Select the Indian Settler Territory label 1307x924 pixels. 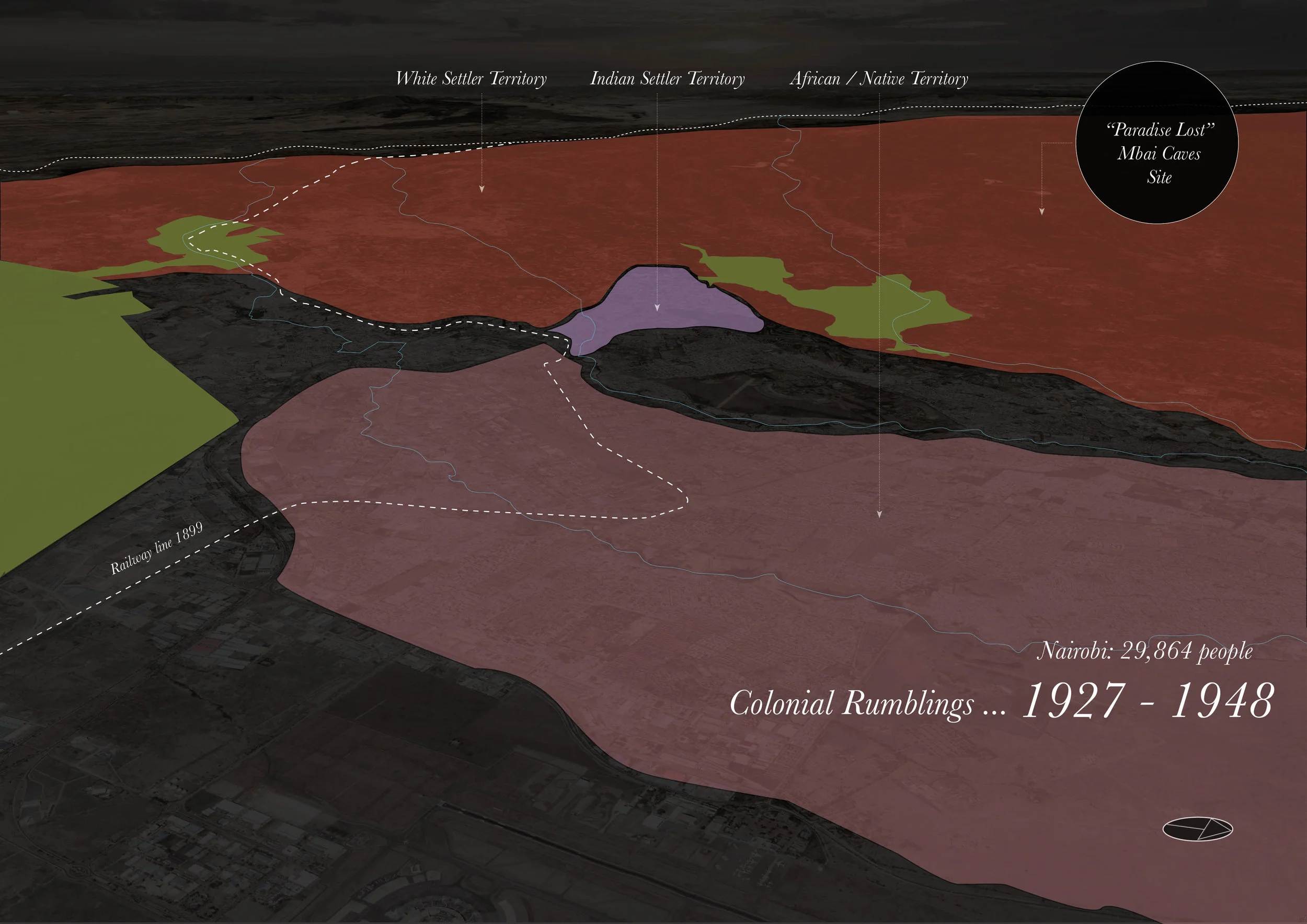tap(667, 78)
